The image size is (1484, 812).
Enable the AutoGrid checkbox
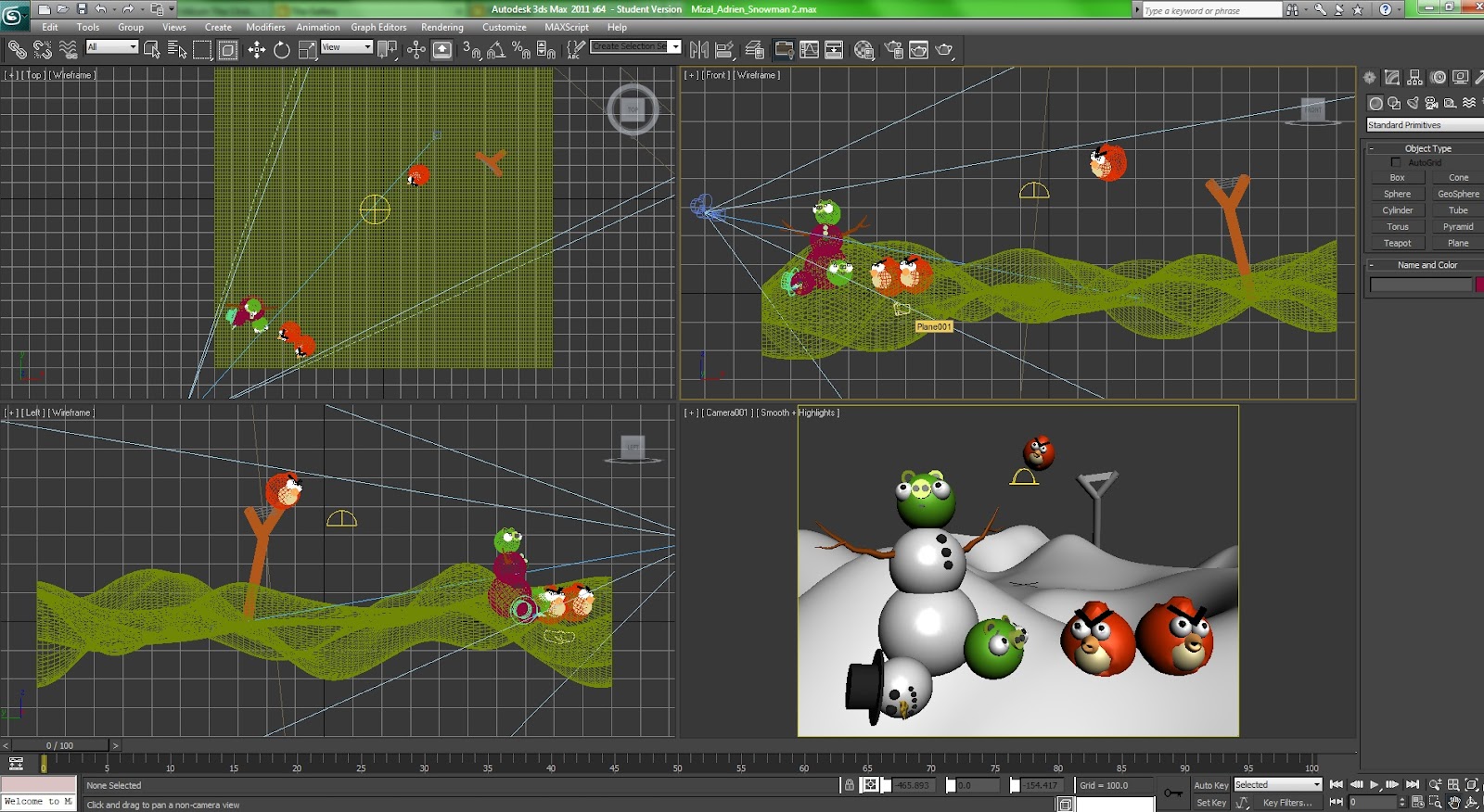click(x=1396, y=162)
